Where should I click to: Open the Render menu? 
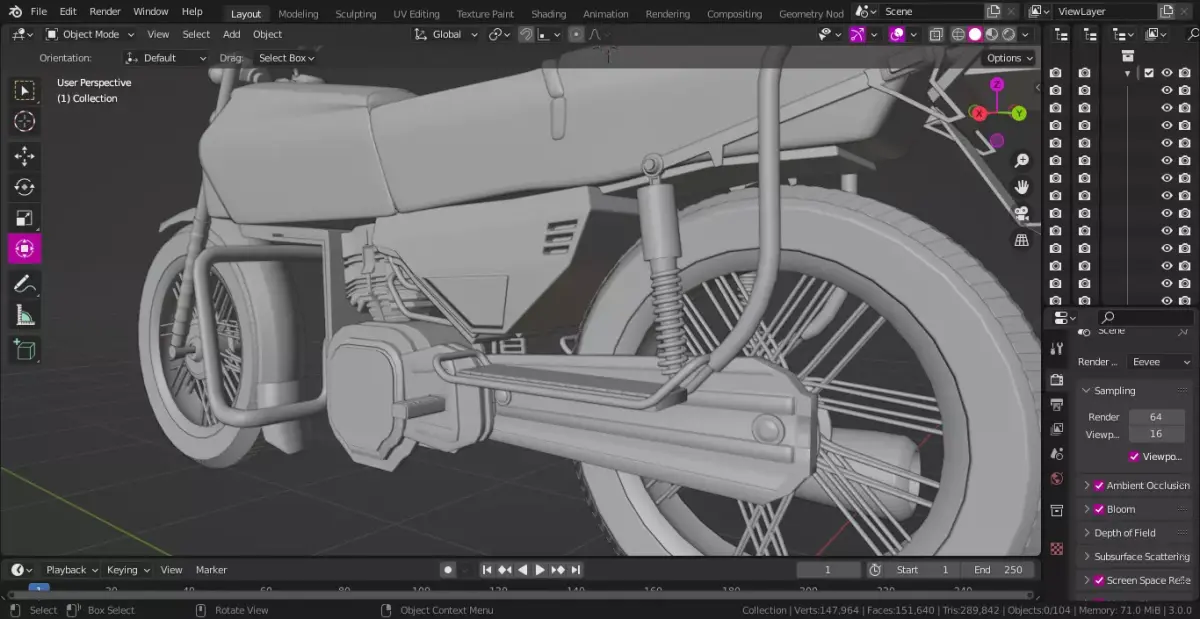105,11
